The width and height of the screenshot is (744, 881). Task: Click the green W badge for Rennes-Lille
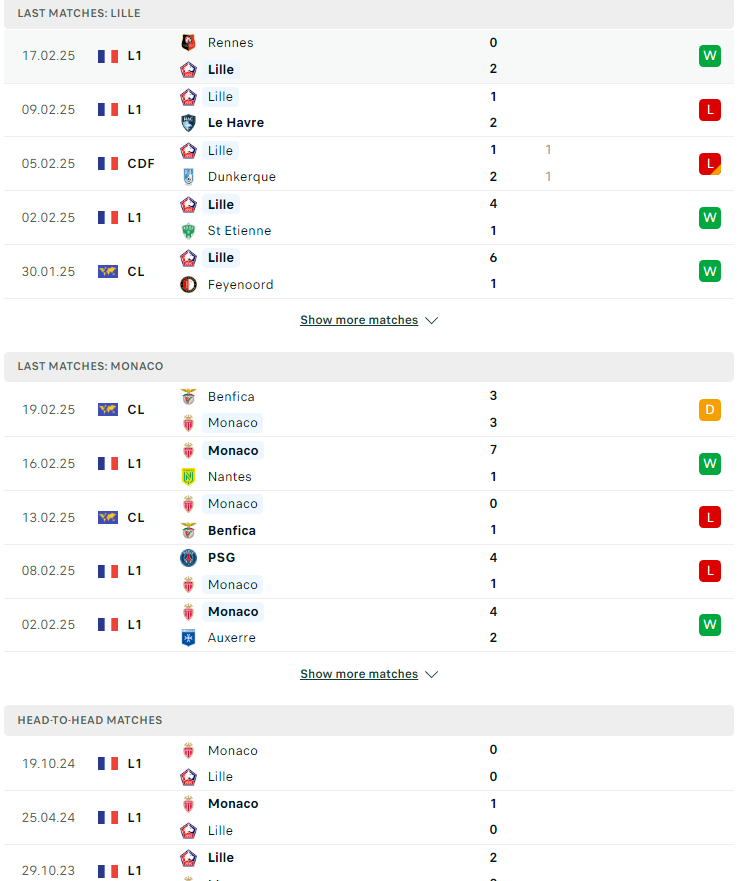click(710, 56)
